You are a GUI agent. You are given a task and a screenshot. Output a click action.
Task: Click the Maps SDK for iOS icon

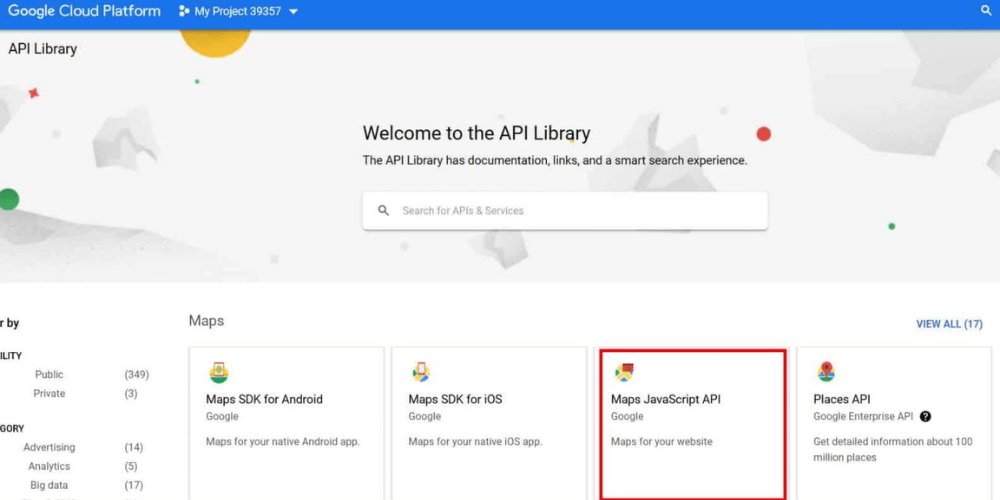pos(421,372)
